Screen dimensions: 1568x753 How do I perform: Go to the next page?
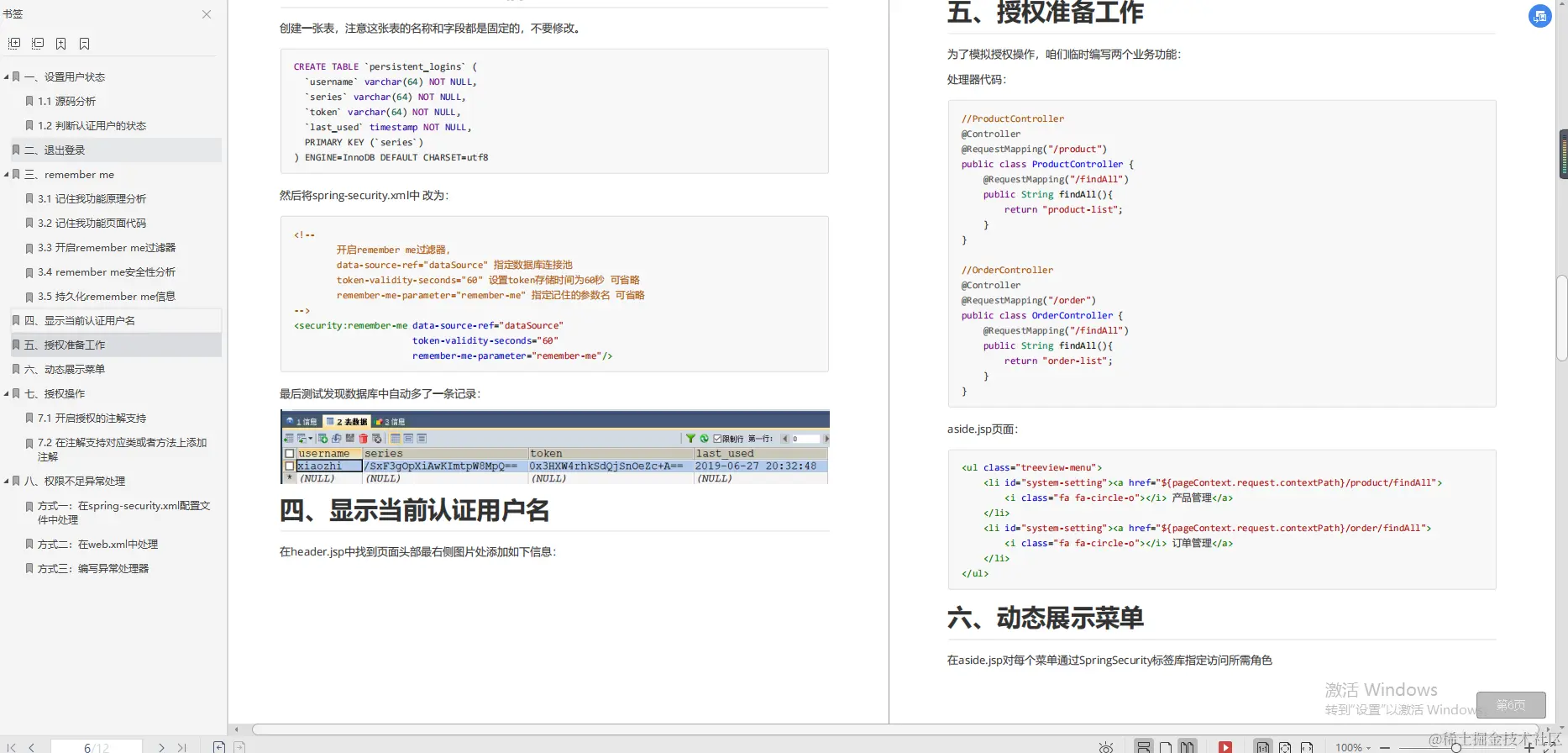[161, 747]
